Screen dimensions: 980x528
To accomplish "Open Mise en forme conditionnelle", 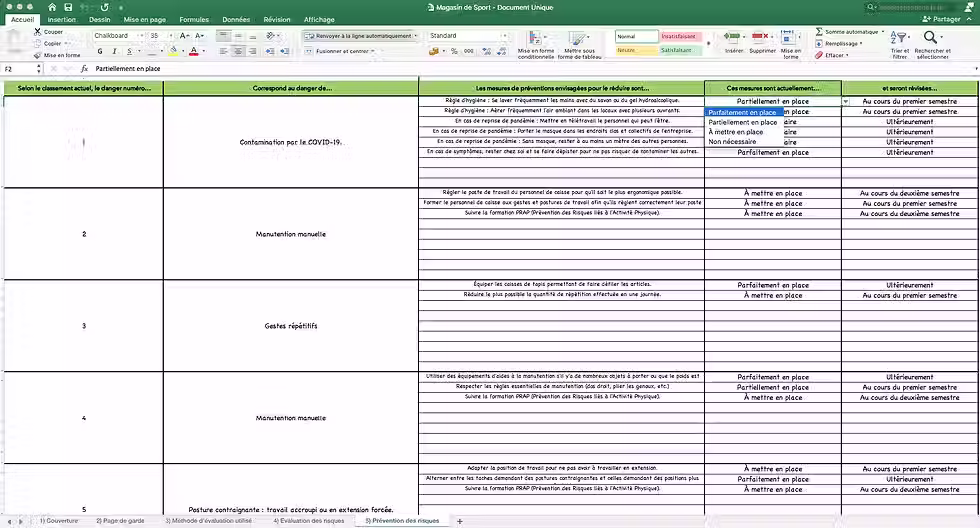I will pos(536,45).
